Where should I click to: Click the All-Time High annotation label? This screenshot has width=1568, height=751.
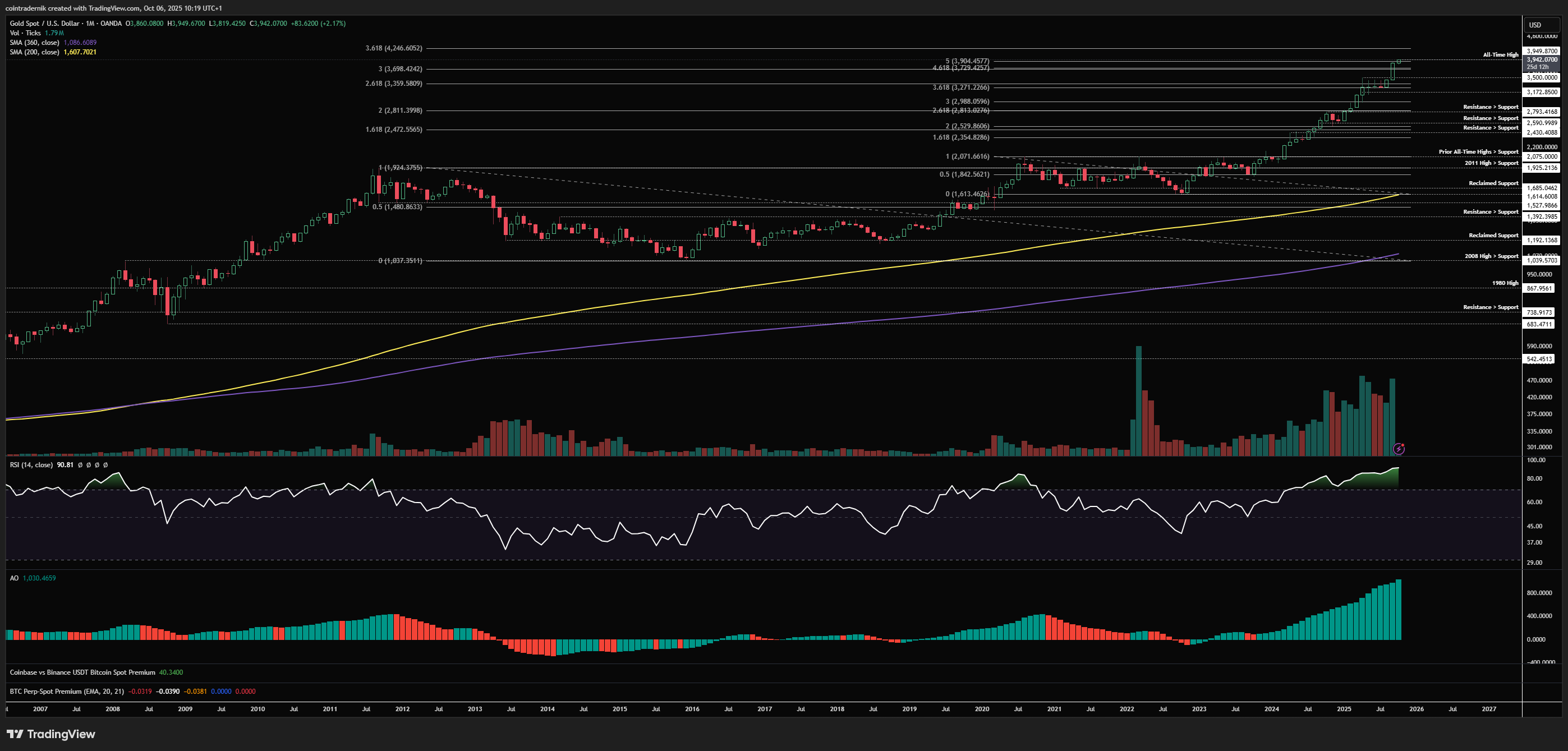[1501, 55]
